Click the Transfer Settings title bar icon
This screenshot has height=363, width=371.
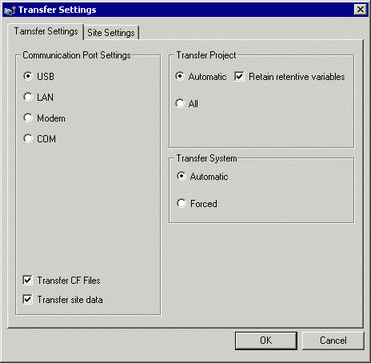[9, 10]
